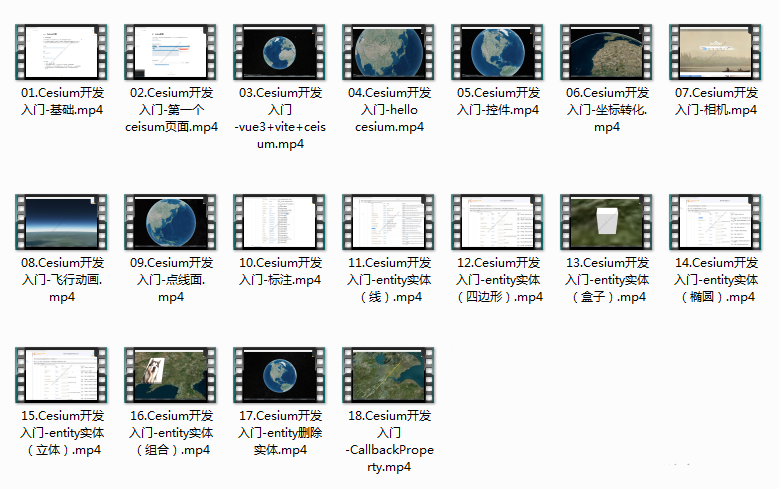Click the file name 18.Cesium开发入门-CallbackProperty.mp4

tap(390, 441)
